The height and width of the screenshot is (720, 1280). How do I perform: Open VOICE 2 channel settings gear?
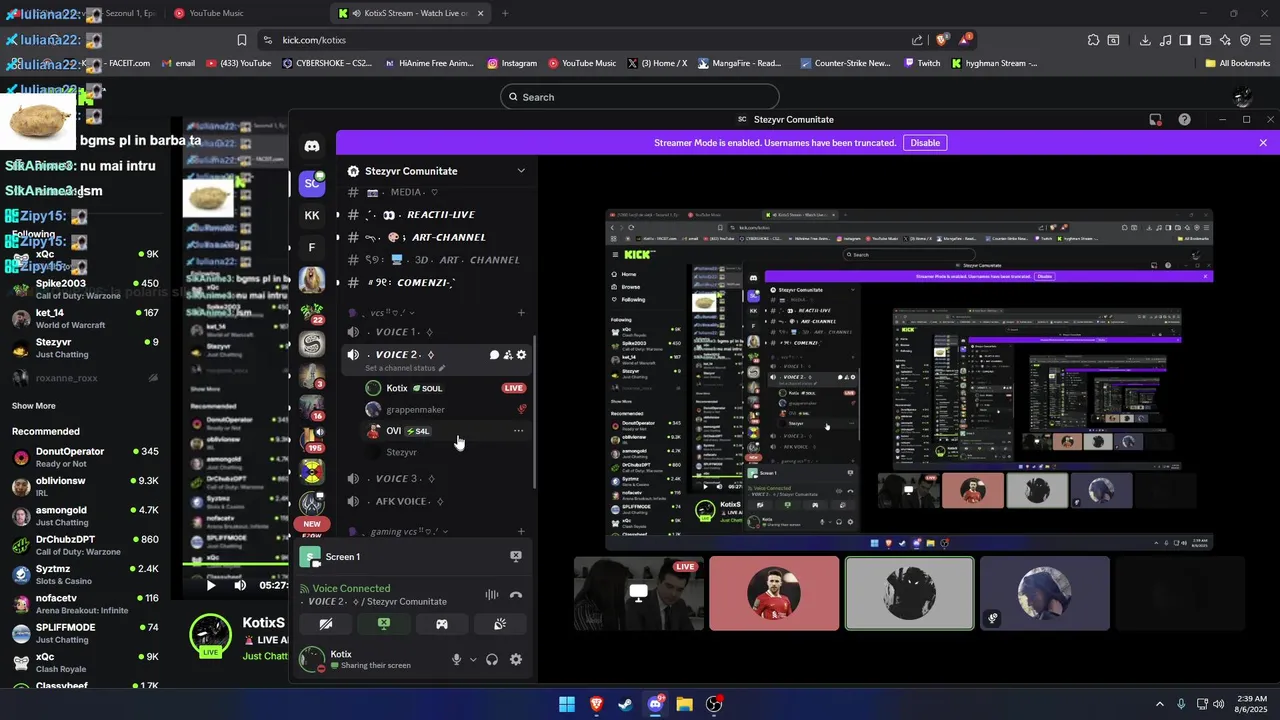521,355
